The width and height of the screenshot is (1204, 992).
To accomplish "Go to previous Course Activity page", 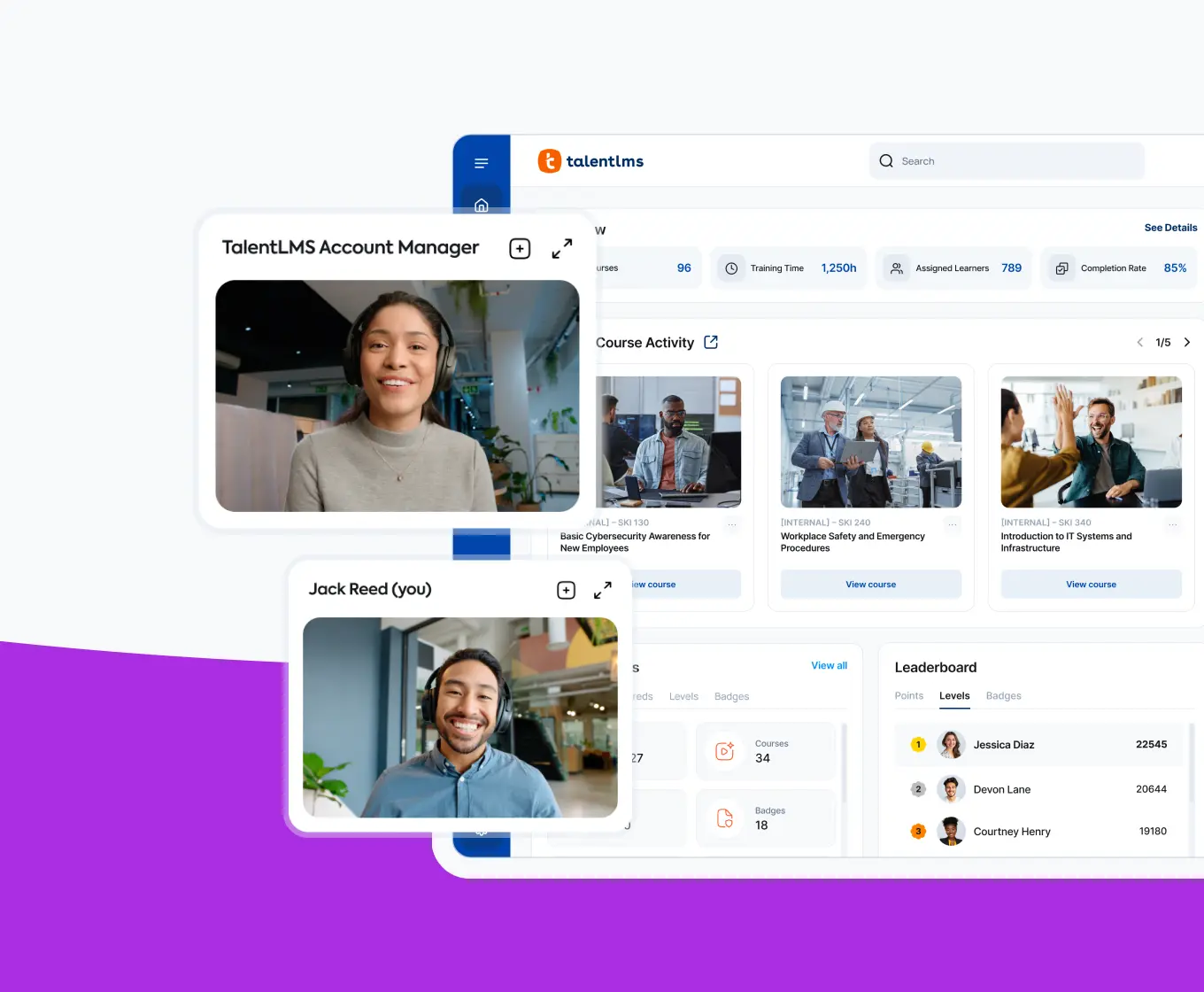I will pyautogui.click(x=1139, y=342).
